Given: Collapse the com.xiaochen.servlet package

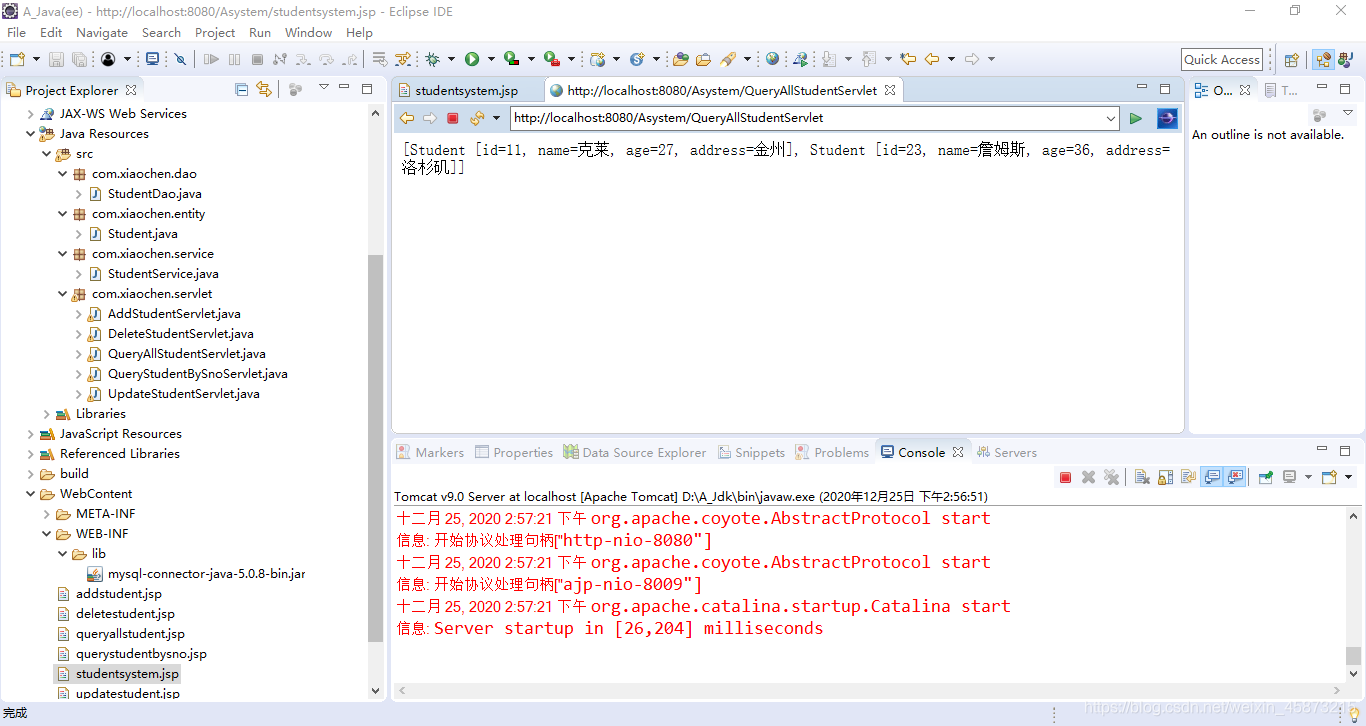Looking at the screenshot, I should (x=62, y=294).
